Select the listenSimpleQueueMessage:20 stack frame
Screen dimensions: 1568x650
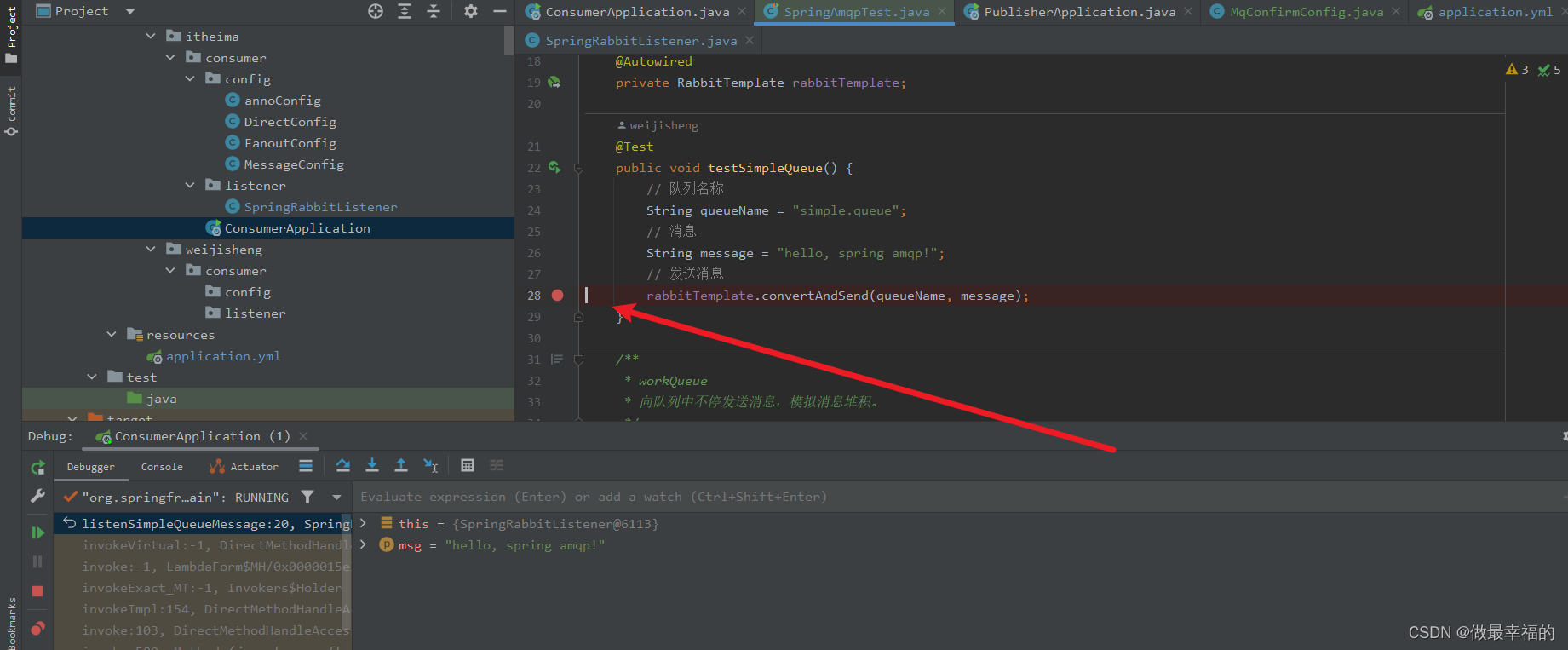point(202,524)
